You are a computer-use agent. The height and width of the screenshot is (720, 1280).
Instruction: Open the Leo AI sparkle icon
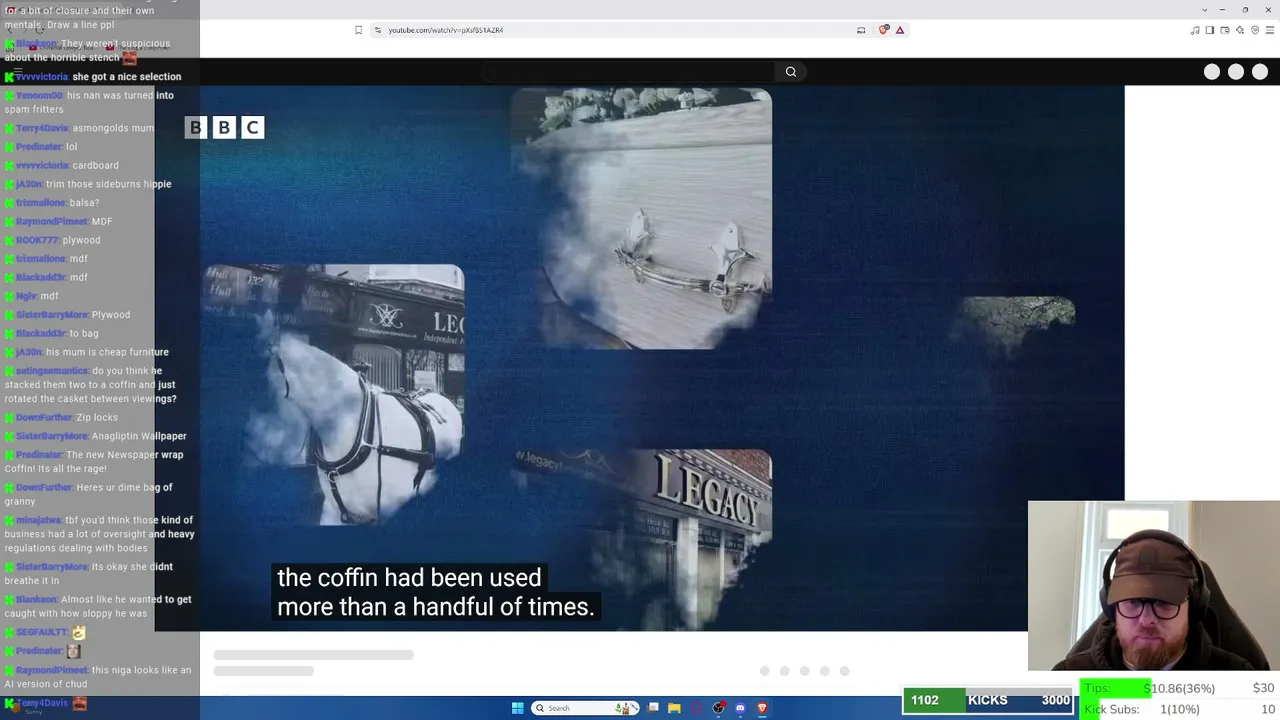click(x=1240, y=30)
